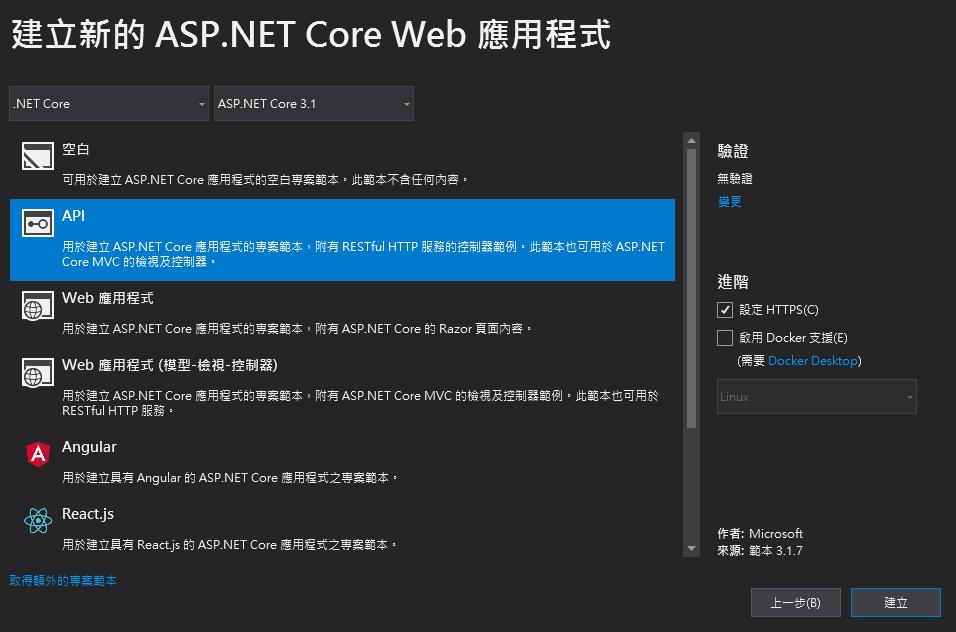
Task: Select Web 應用程式 (模型-檢視-控制器) title
Action: click(169, 365)
